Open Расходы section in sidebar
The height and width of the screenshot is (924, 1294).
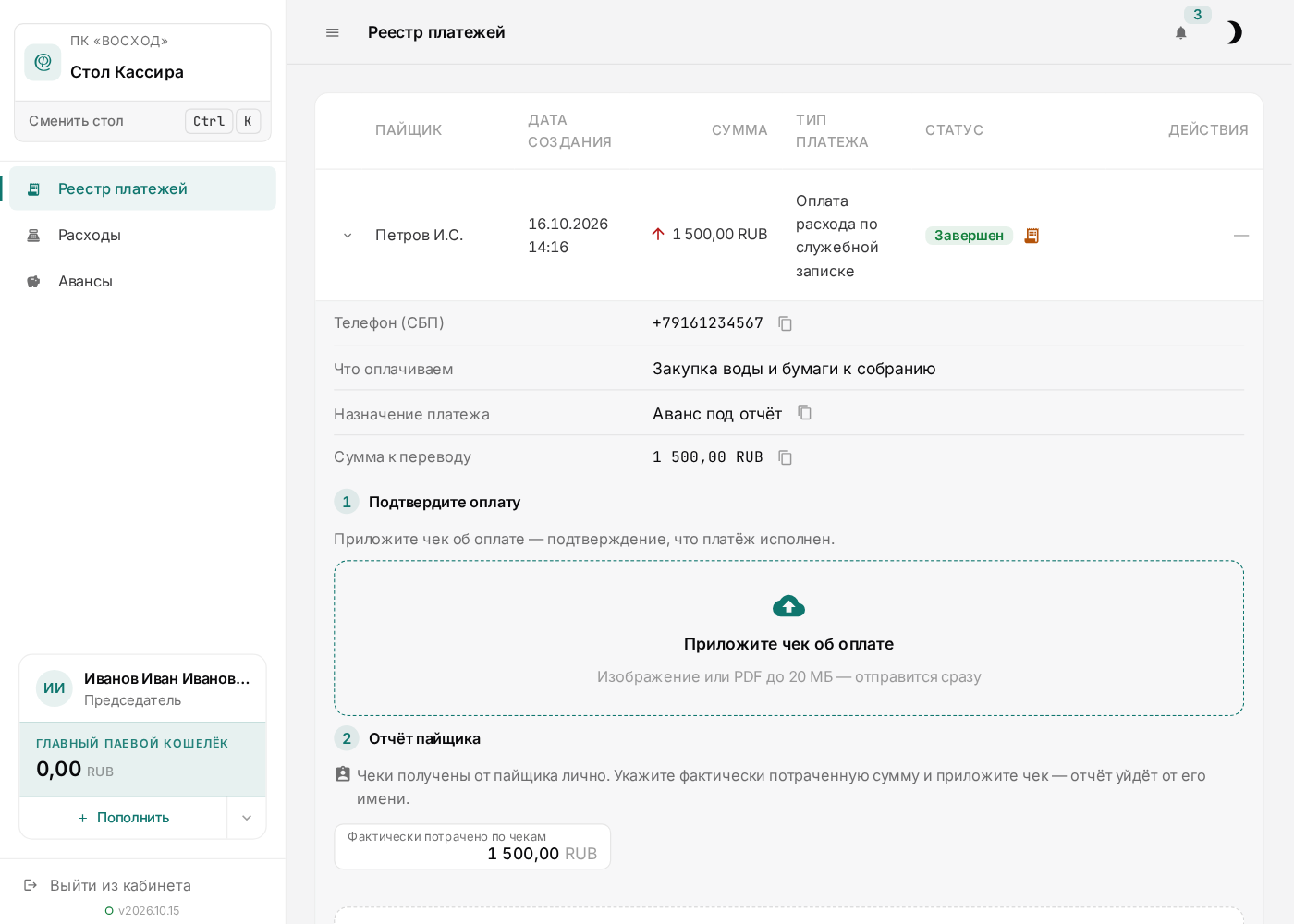click(142, 235)
